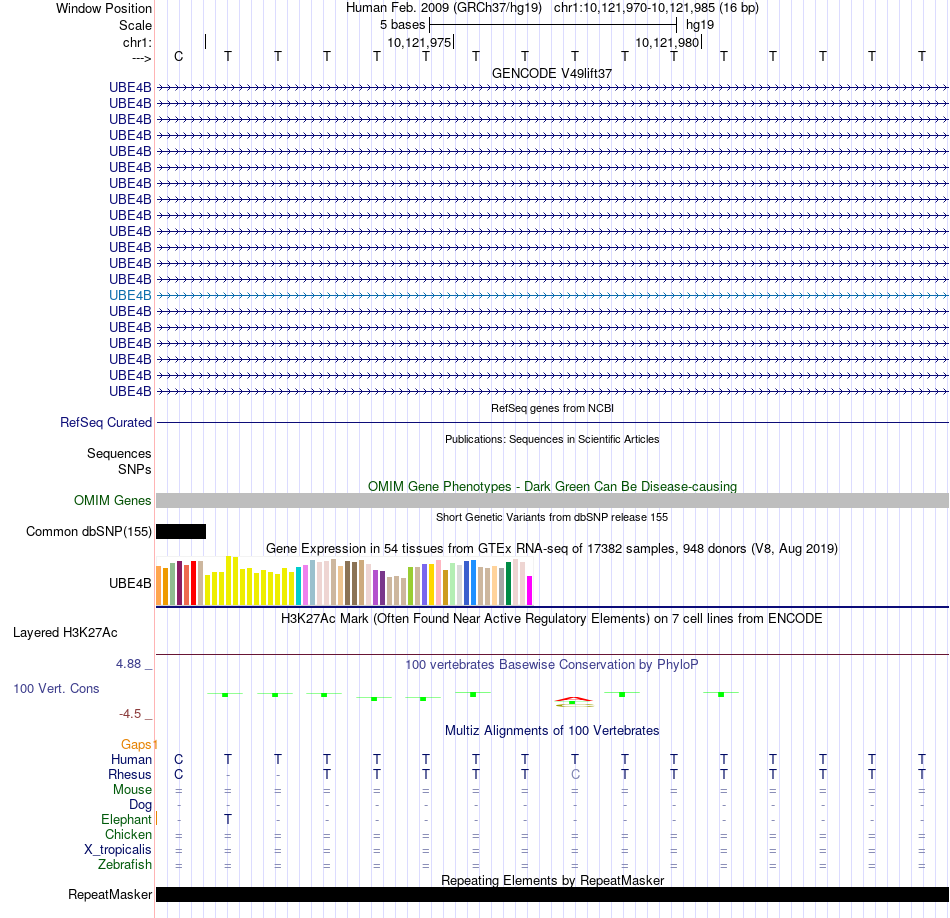The height and width of the screenshot is (918, 950).
Task: Click the 10,121,975 position marker
Action: coord(419,42)
